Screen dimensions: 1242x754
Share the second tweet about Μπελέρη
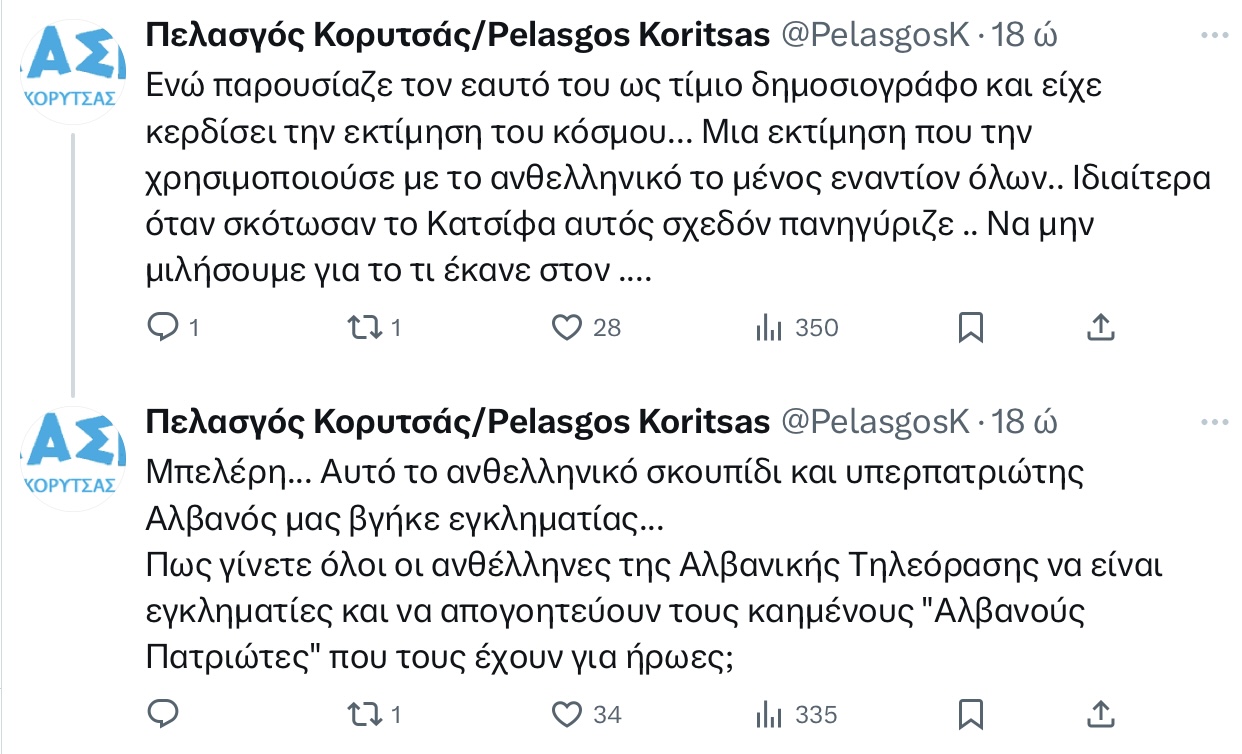[1100, 714]
